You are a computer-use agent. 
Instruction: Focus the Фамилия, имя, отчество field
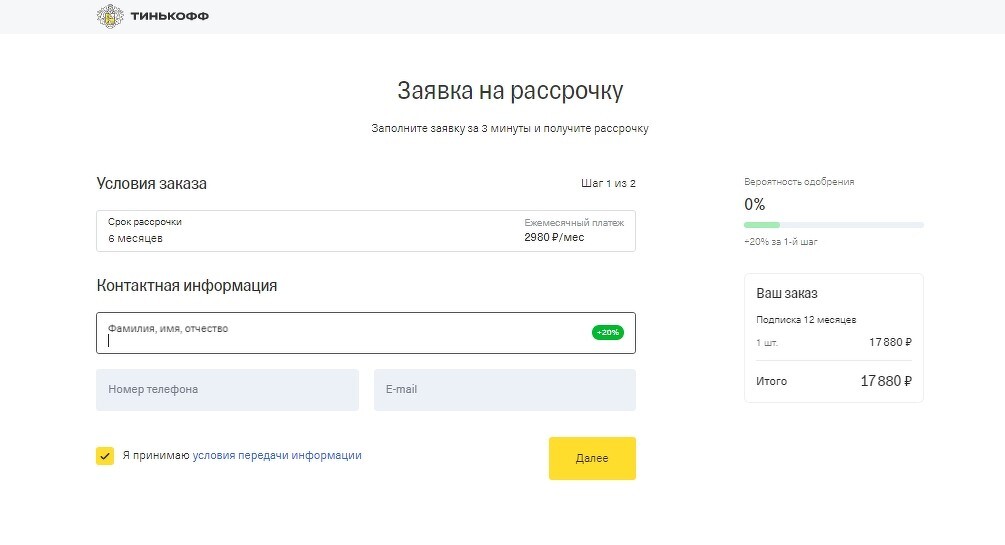(x=366, y=333)
